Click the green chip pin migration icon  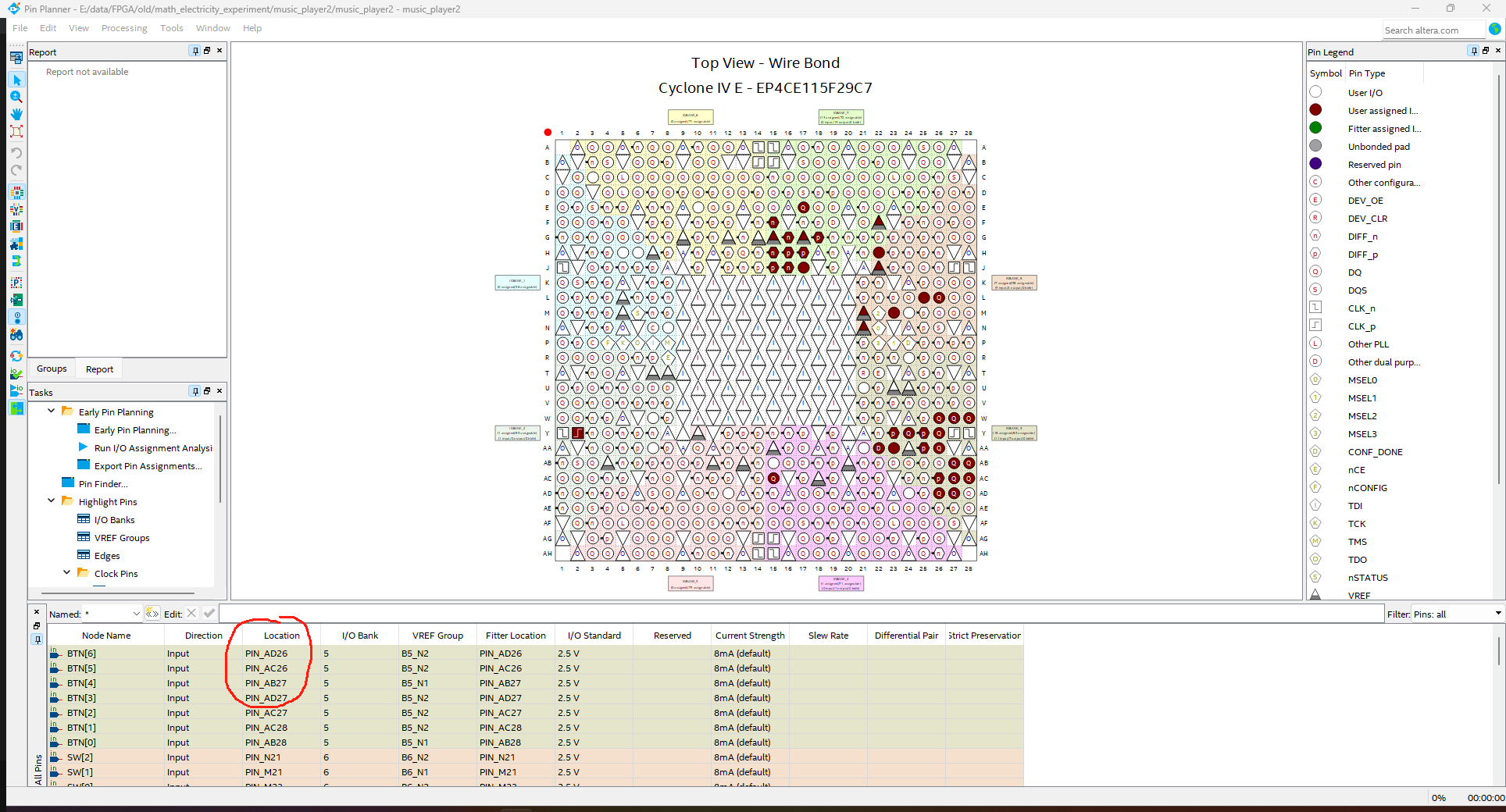tap(16, 300)
